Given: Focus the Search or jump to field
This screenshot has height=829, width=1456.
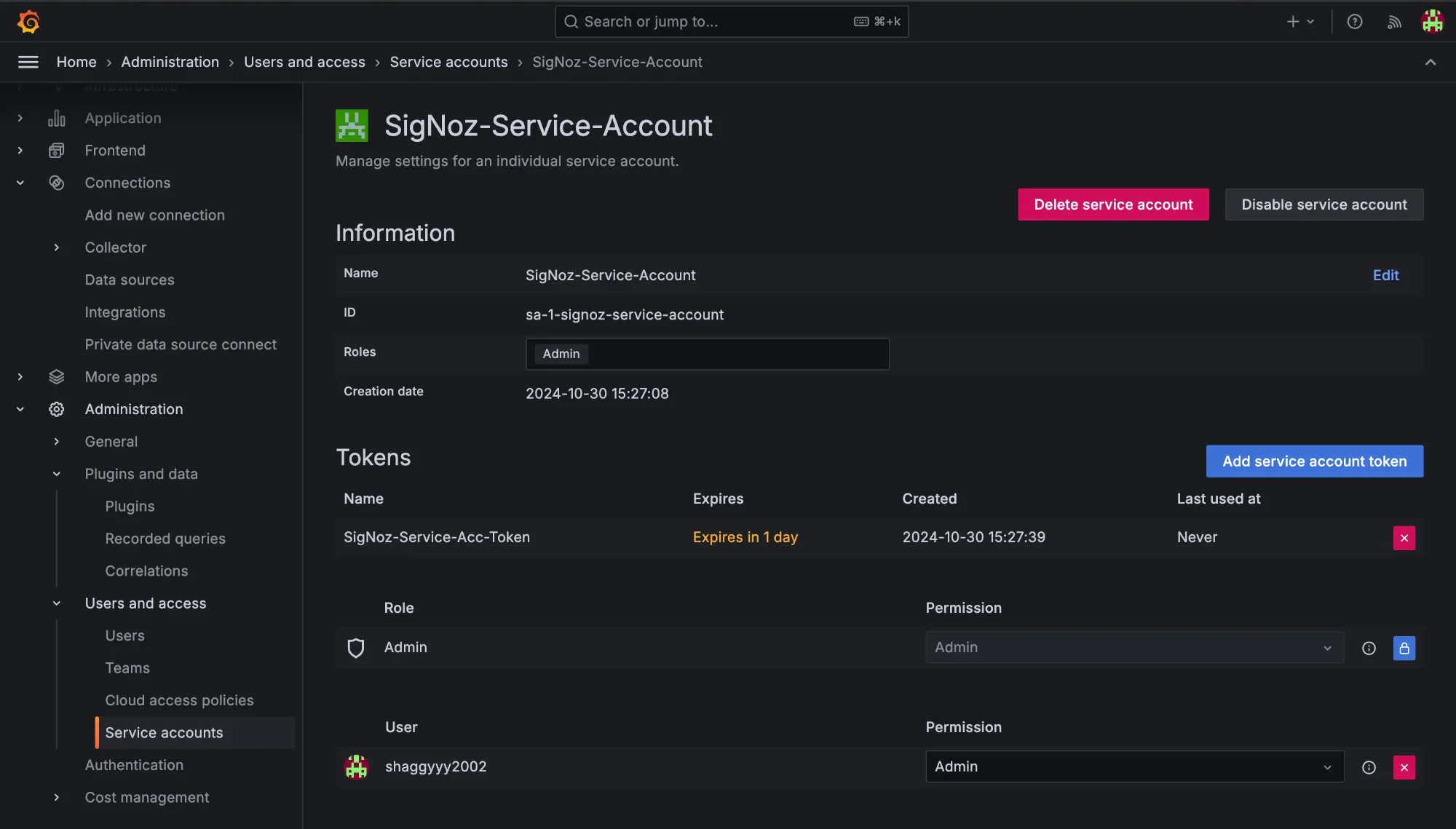Looking at the screenshot, I should [731, 22].
